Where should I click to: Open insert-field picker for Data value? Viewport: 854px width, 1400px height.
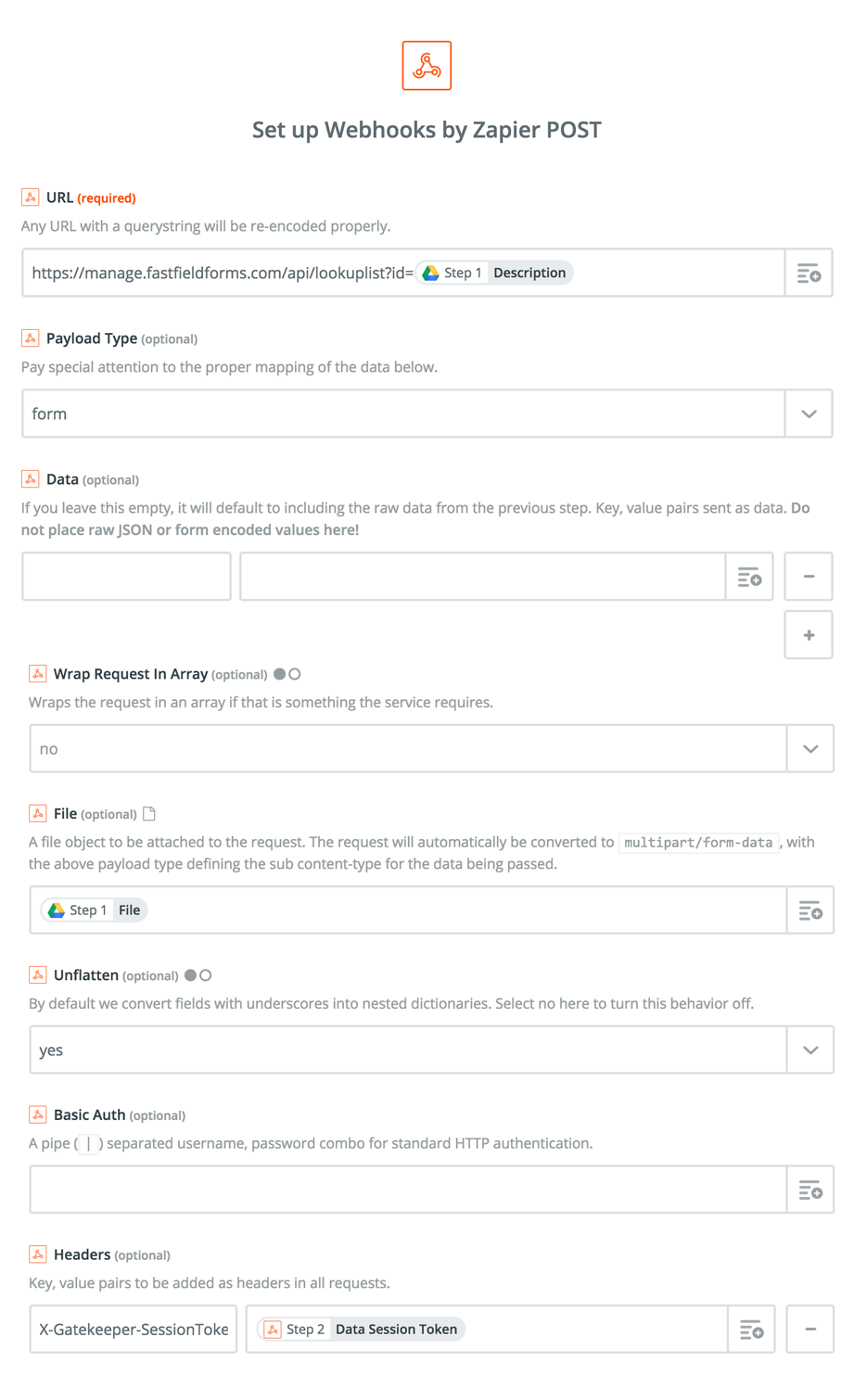[749, 578]
